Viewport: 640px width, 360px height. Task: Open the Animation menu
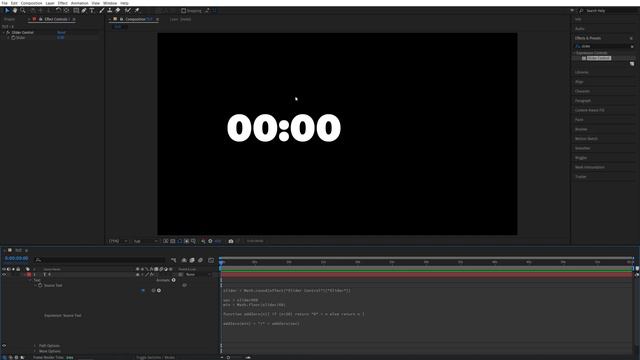80,3
